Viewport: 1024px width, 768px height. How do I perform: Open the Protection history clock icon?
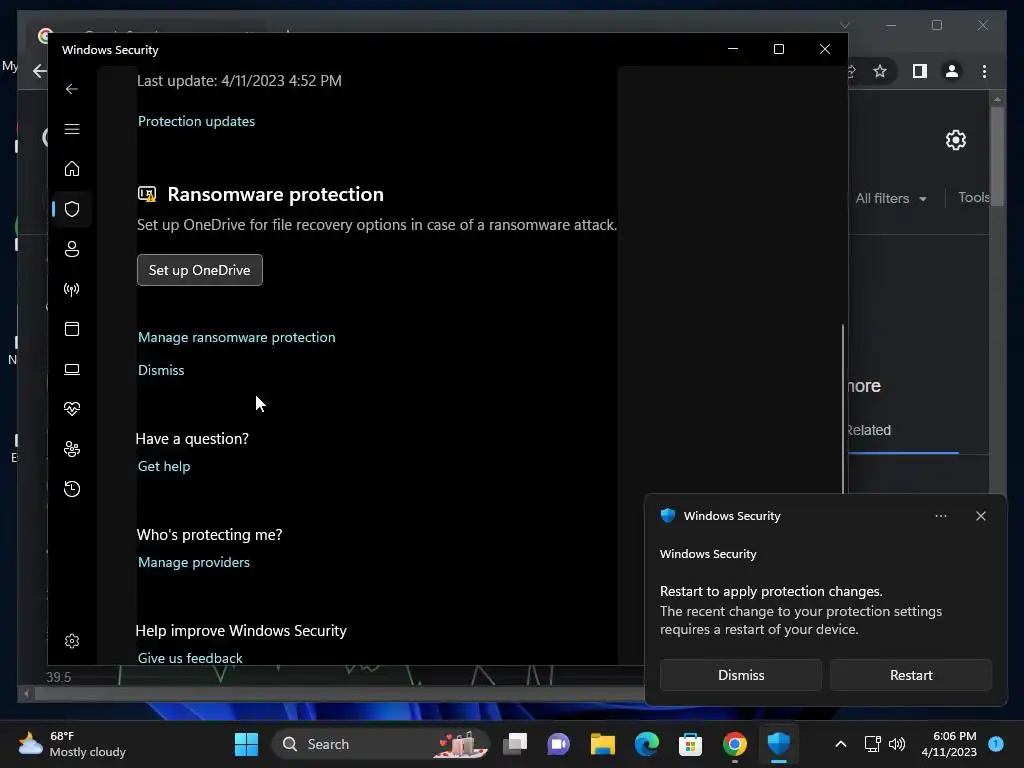(72, 488)
